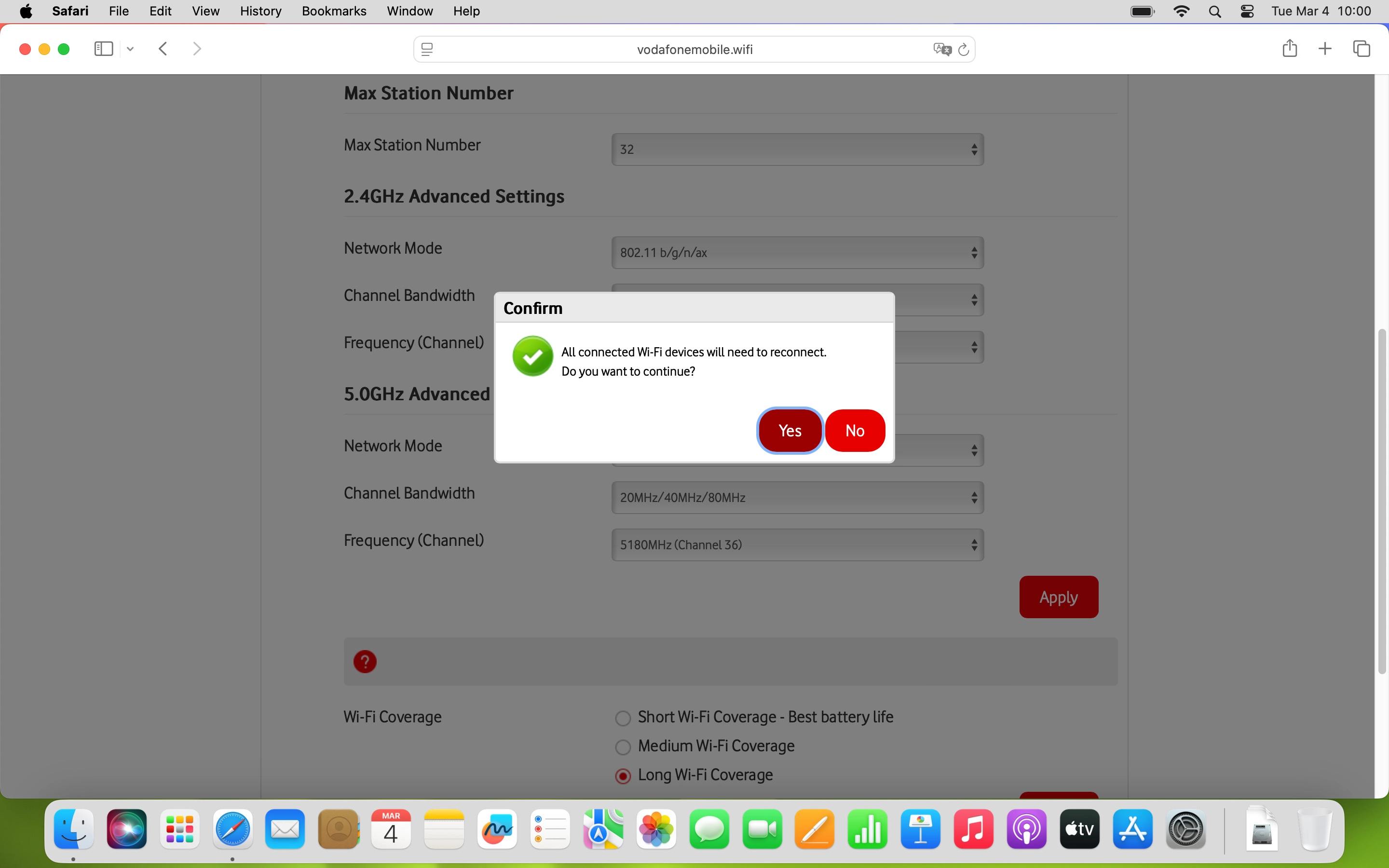The width and height of the screenshot is (1389, 868).
Task: Select Short Wi-Fi Coverage radio option
Action: click(x=623, y=718)
